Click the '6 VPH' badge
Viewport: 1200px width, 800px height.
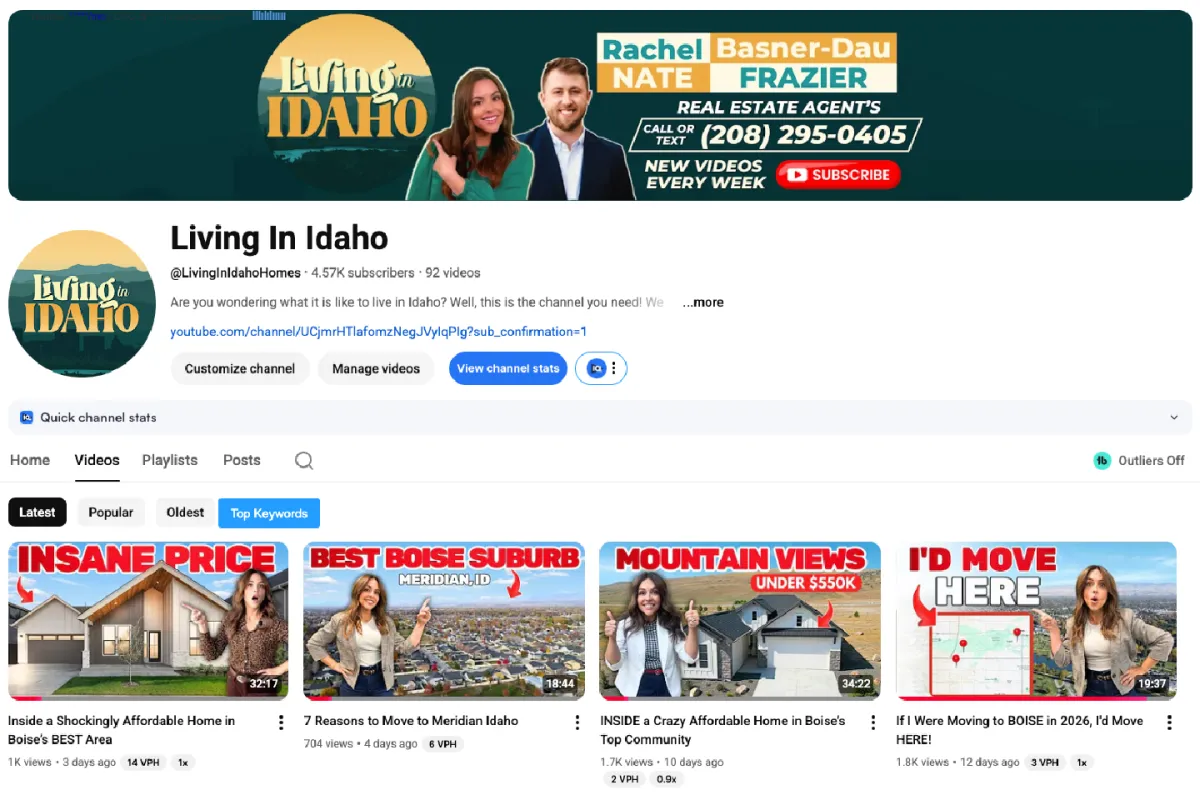[x=443, y=744]
